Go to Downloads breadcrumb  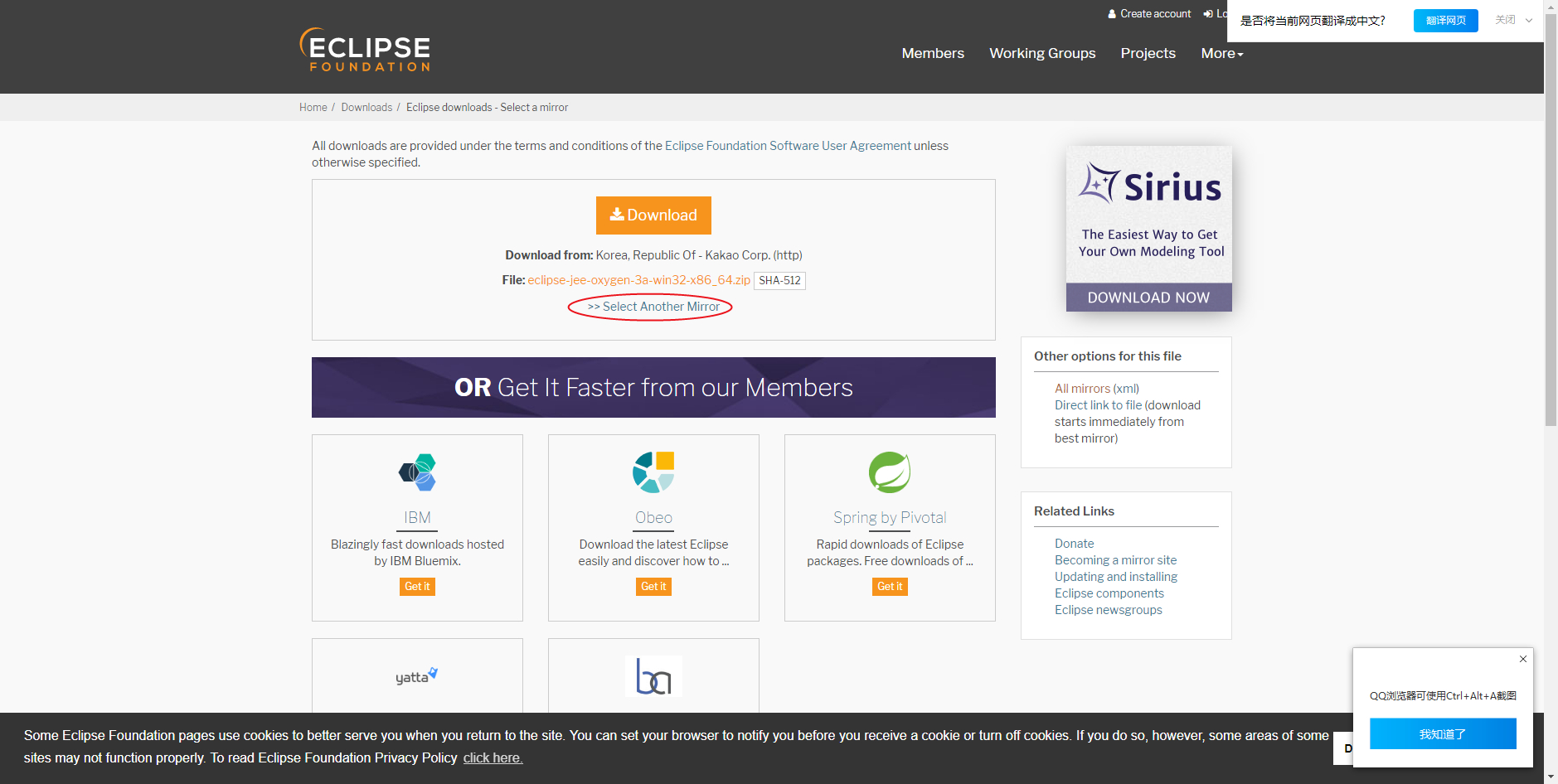[366, 108]
